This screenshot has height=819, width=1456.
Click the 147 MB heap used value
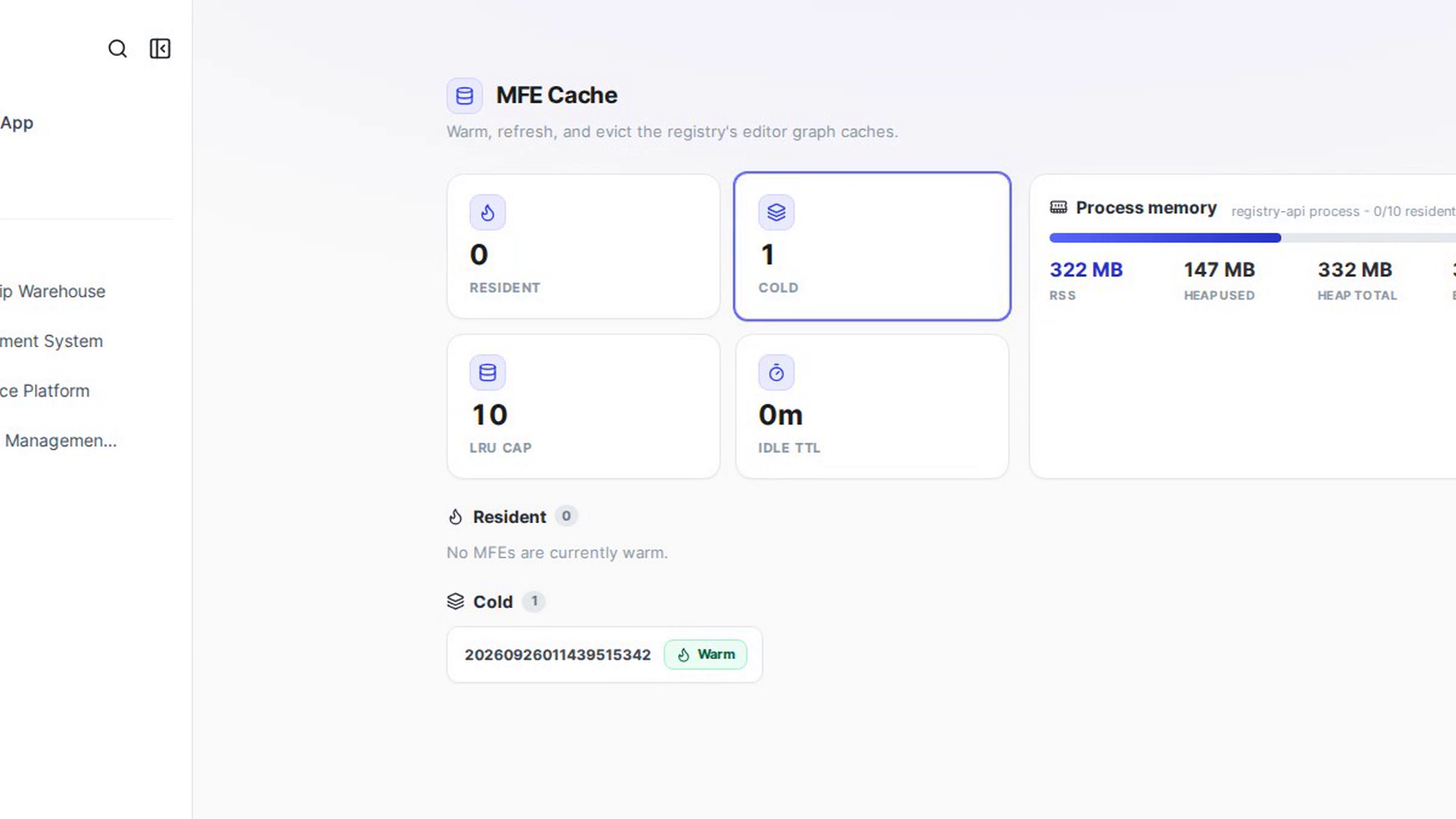coord(1219,270)
